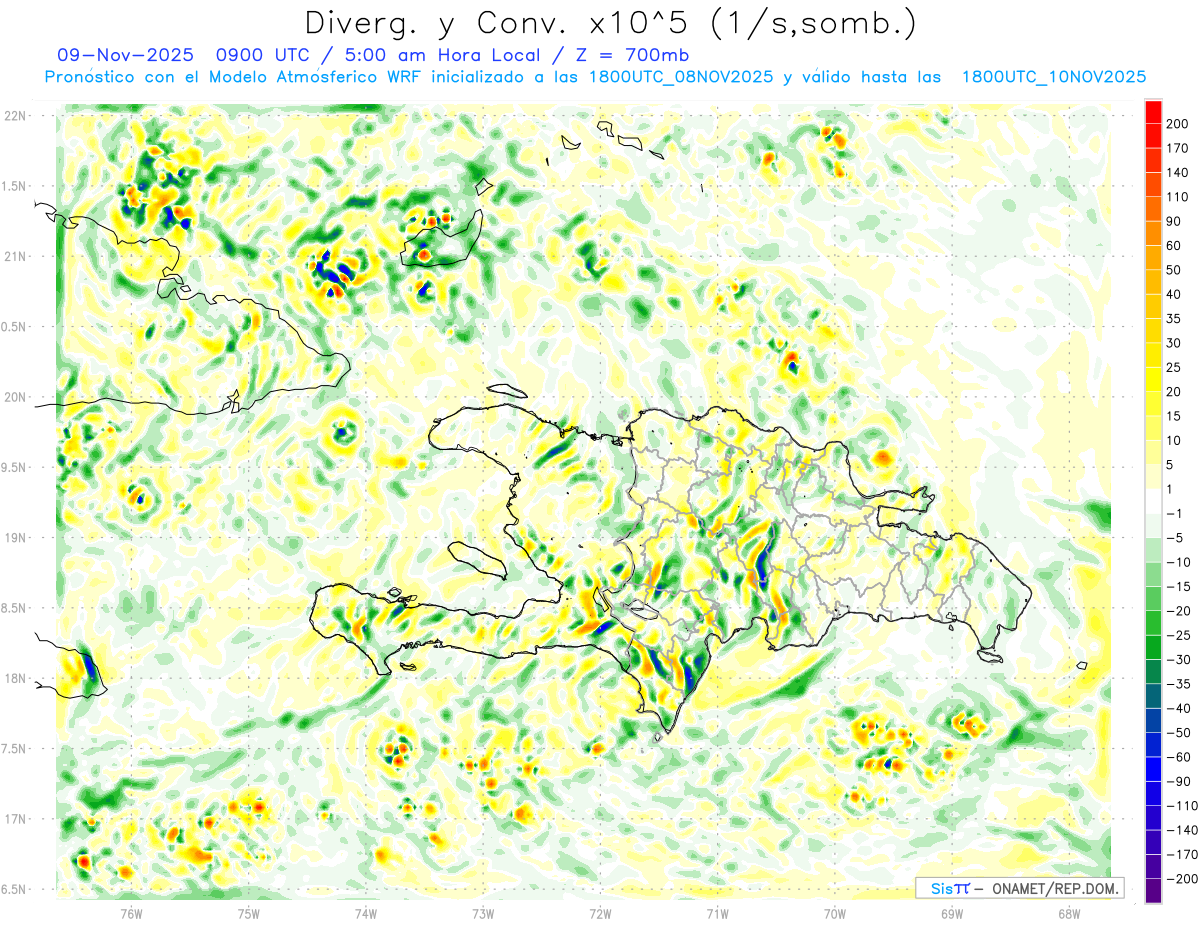Click the red colorbar segment above 200
The image size is (1200, 927).
[x=1153, y=111]
